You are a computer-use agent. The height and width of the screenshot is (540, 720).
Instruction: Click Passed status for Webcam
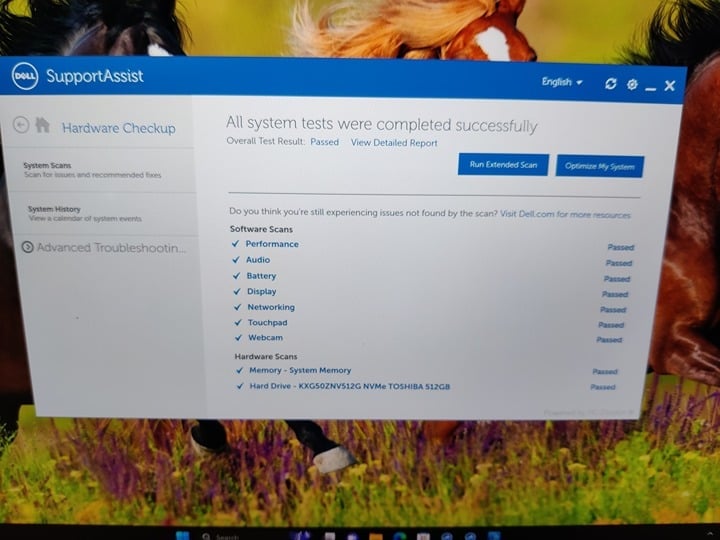point(609,340)
